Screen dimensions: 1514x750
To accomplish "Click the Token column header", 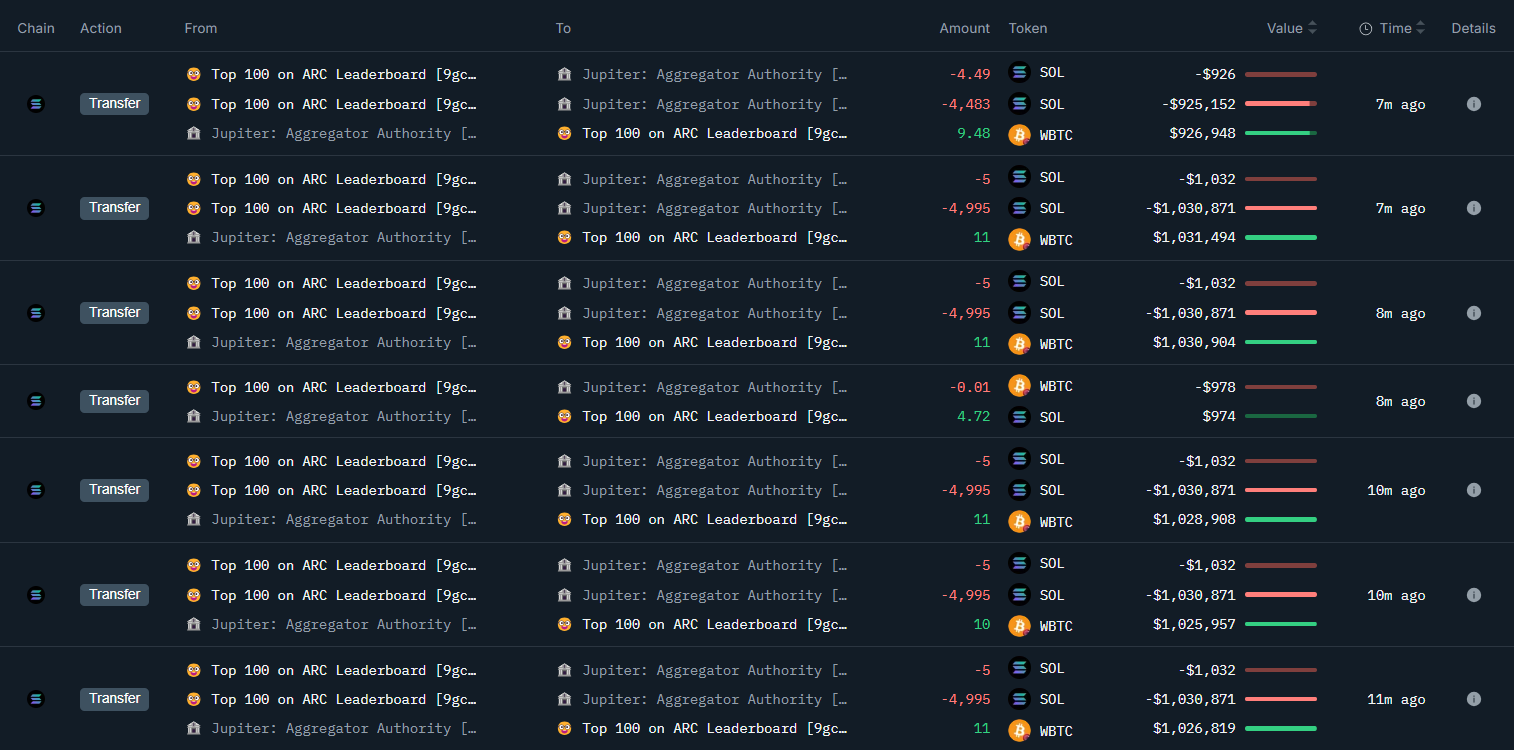I will click(x=1028, y=28).
